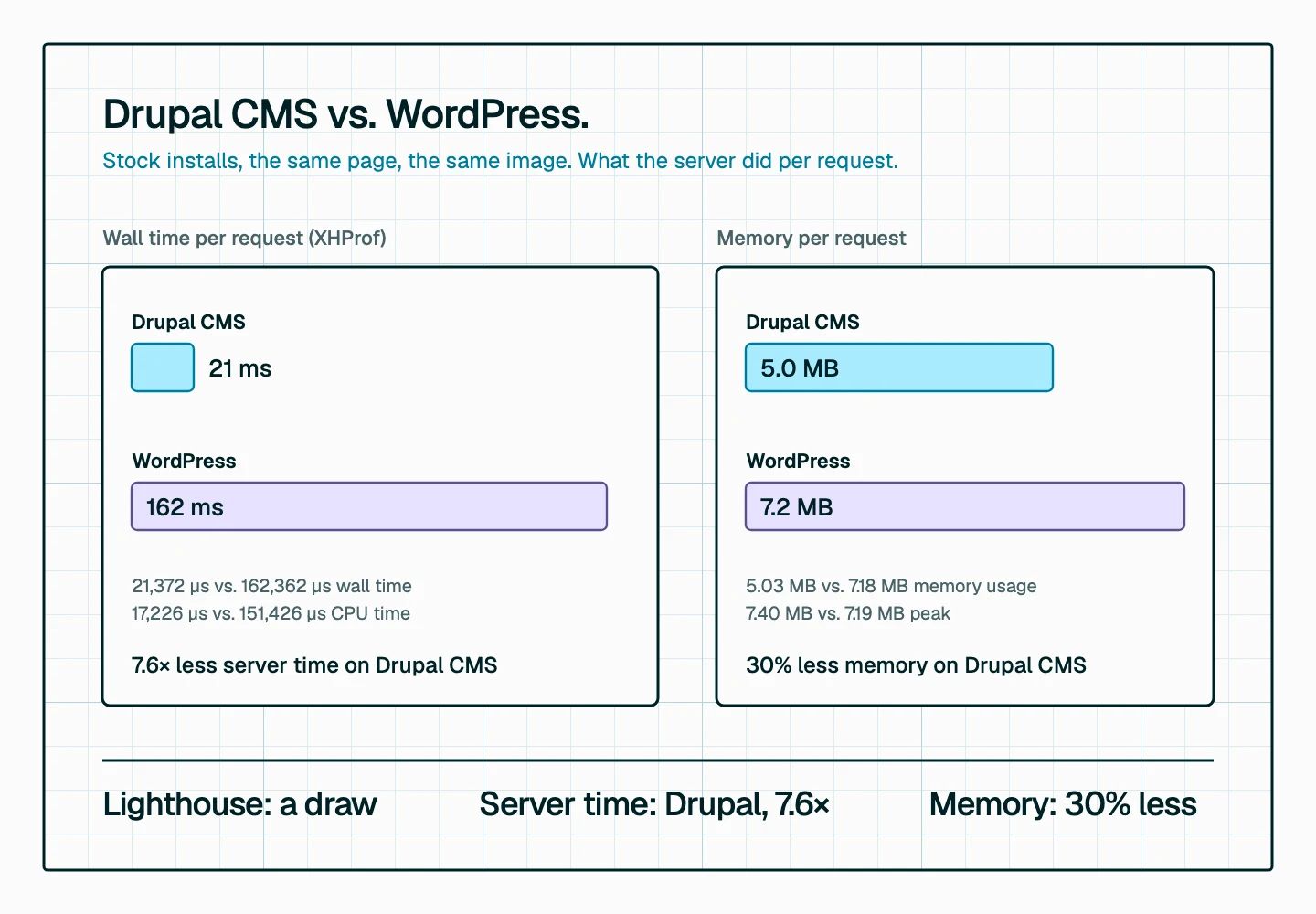Click the '5.03 MB vs. 7.18 MB memory usage' line

tap(891, 586)
